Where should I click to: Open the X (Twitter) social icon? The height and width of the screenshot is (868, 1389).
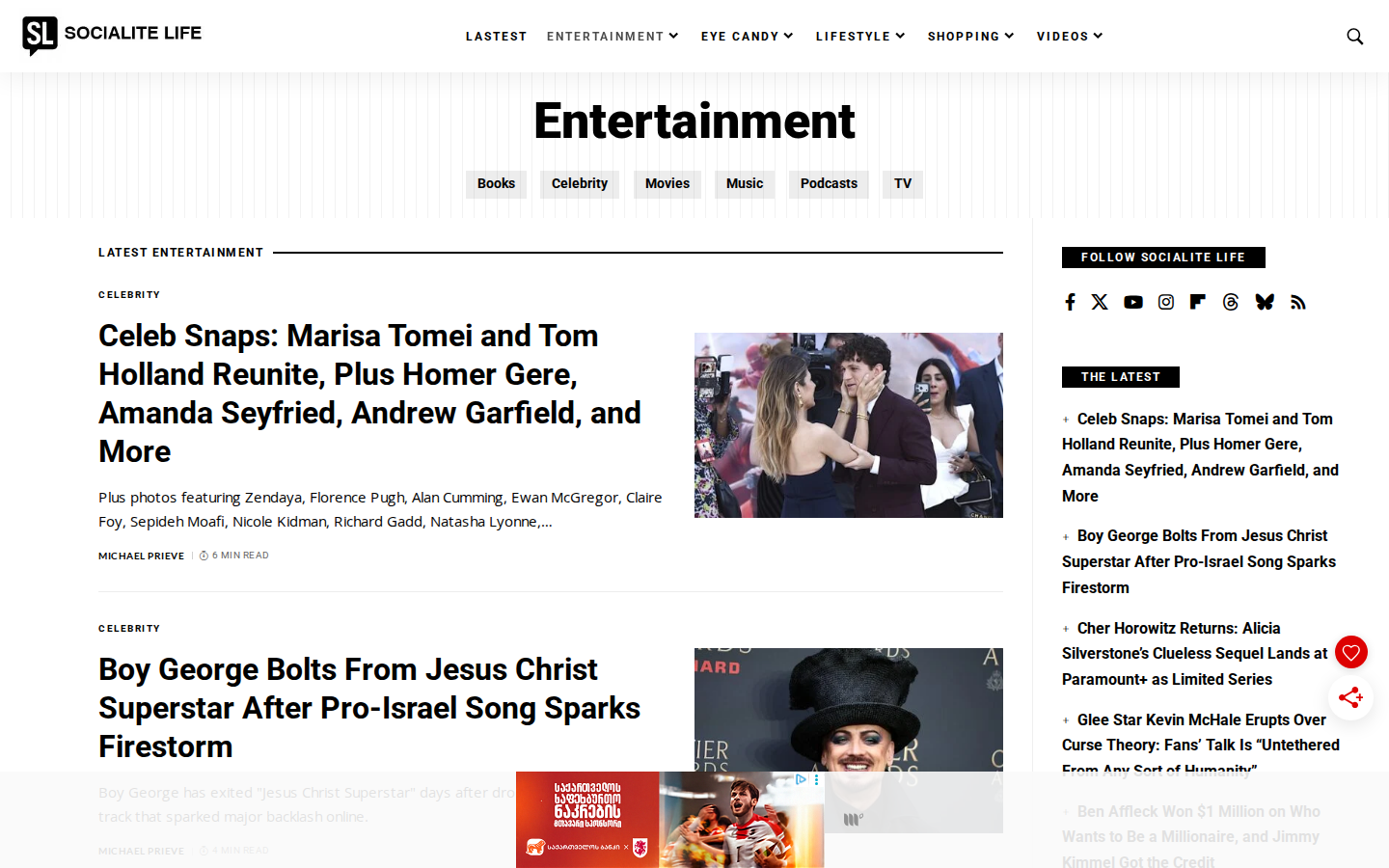coord(1100,302)
